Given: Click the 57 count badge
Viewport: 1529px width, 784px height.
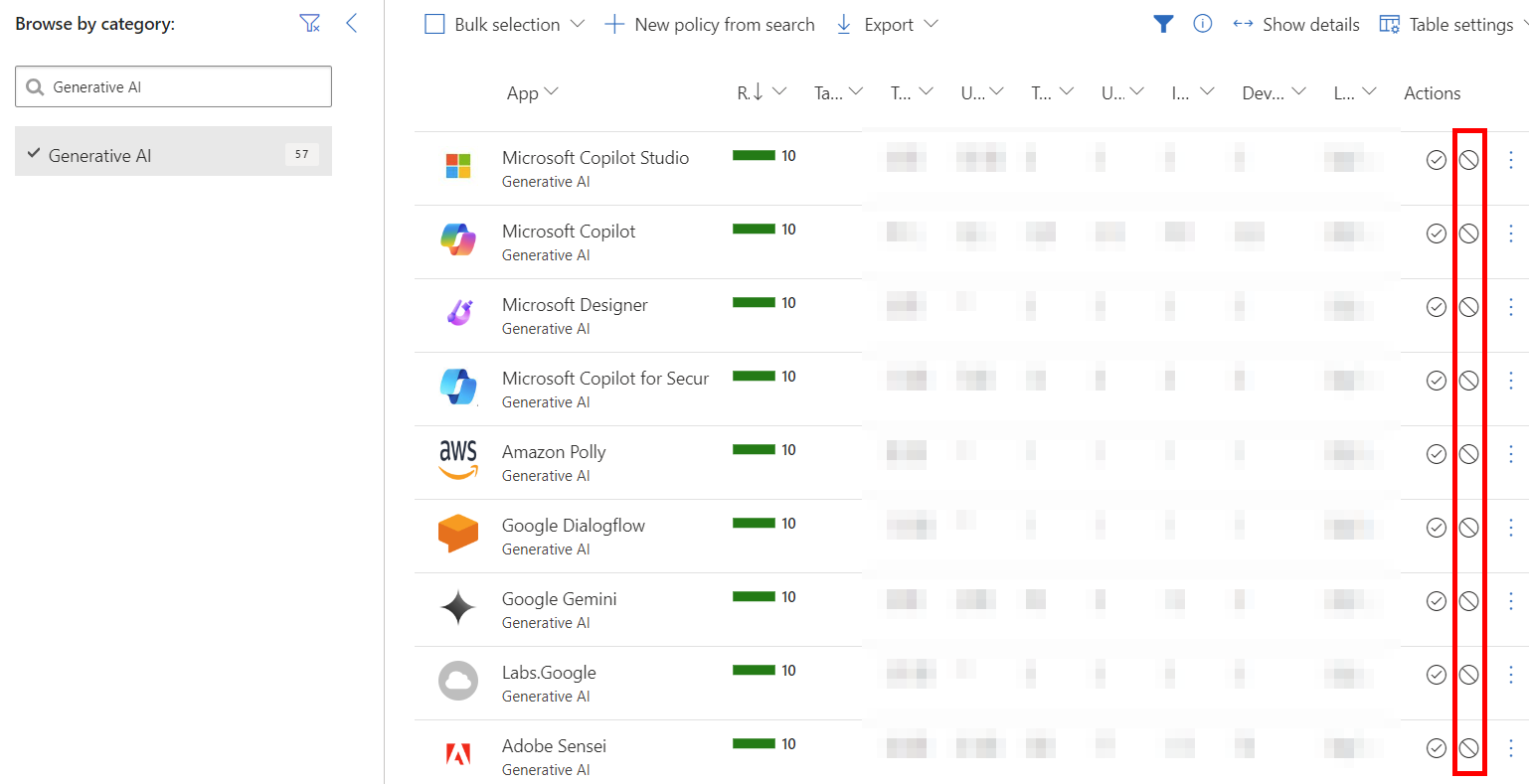Looking at the screenshot, I should click(x=302, y=154).
